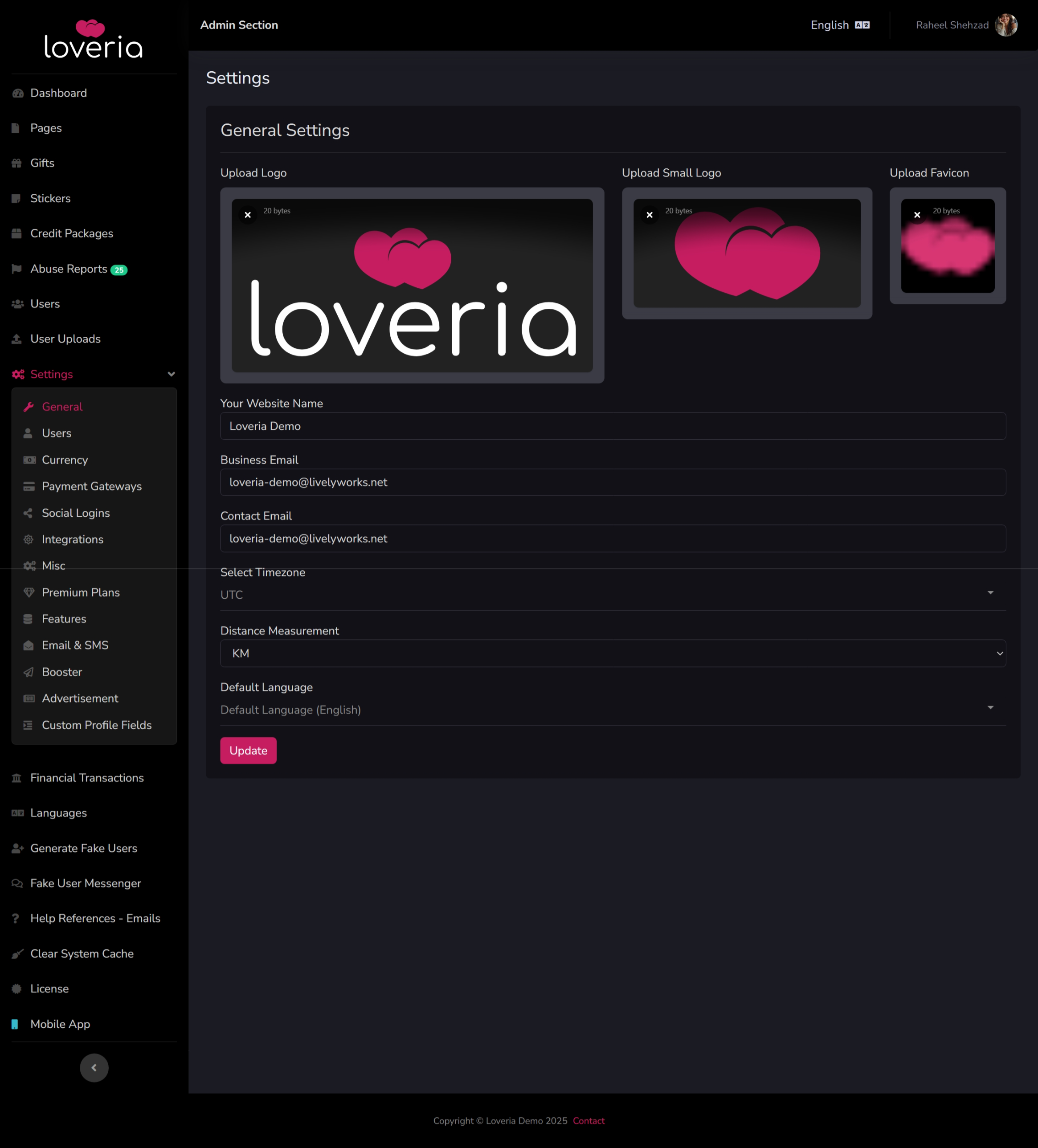
Task: Remove the uploaded favicon image
Action: tap(917, 215)
